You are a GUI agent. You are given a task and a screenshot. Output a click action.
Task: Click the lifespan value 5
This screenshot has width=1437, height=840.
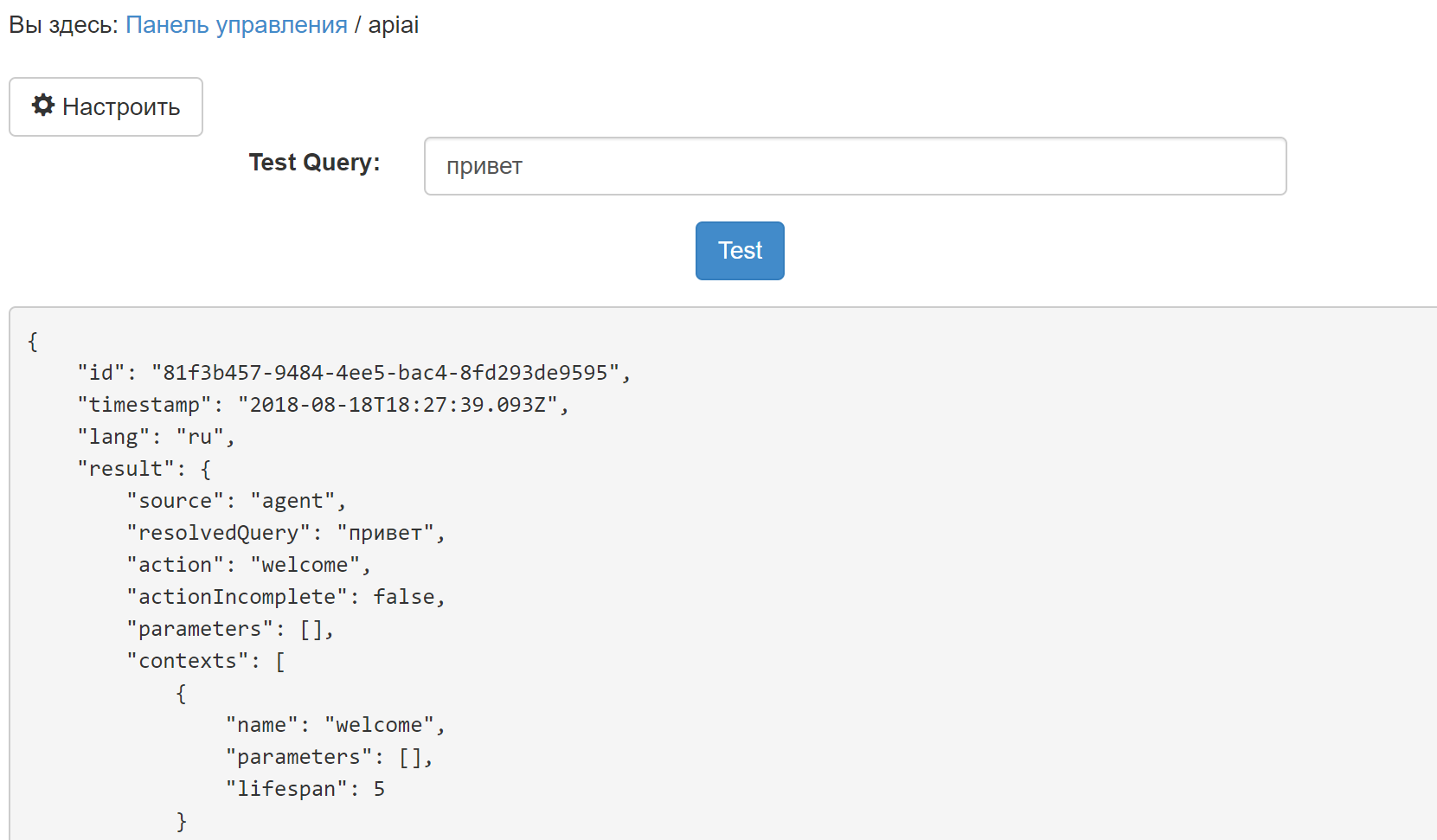[x=379, y=789]
